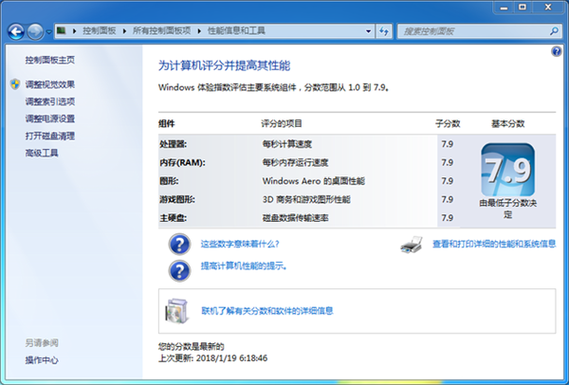Screen dimensions: 569x385
Task: Click the printer icon
Action: (x=412, y=244)
